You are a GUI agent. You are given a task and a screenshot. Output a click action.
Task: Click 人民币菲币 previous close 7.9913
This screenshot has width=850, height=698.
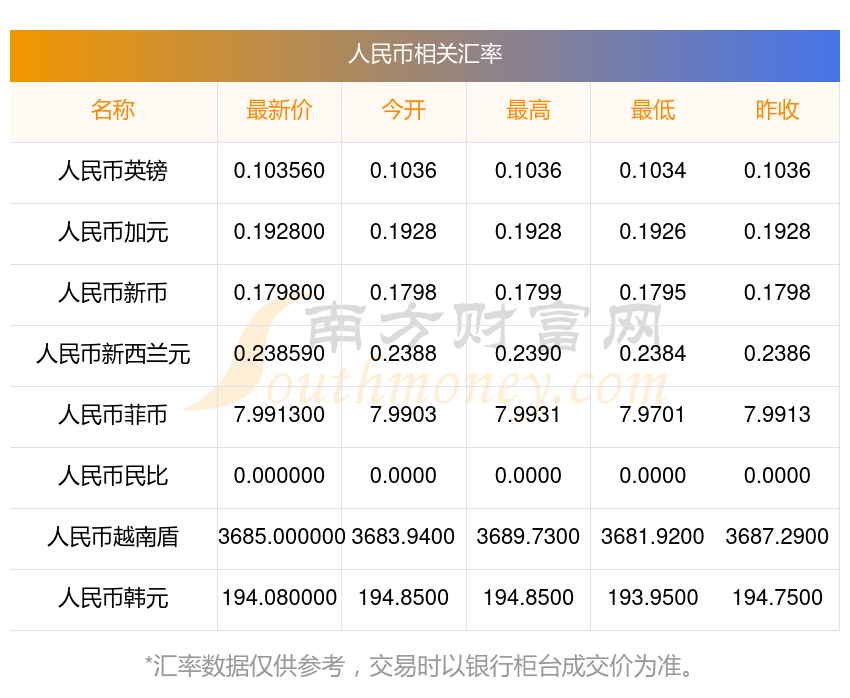(777, 415)
